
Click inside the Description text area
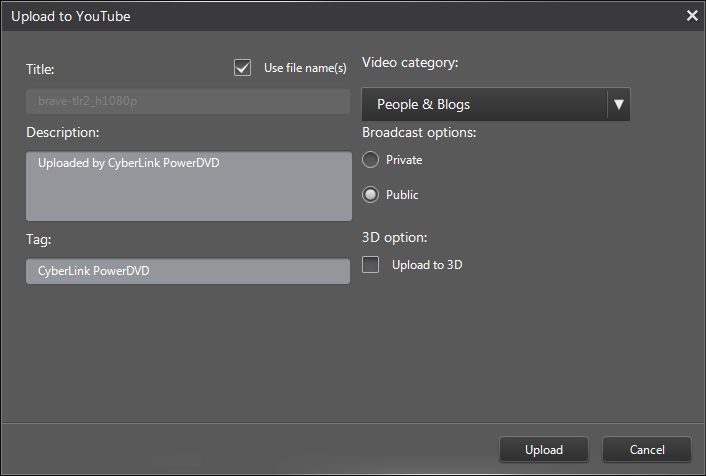coord(188,186)
